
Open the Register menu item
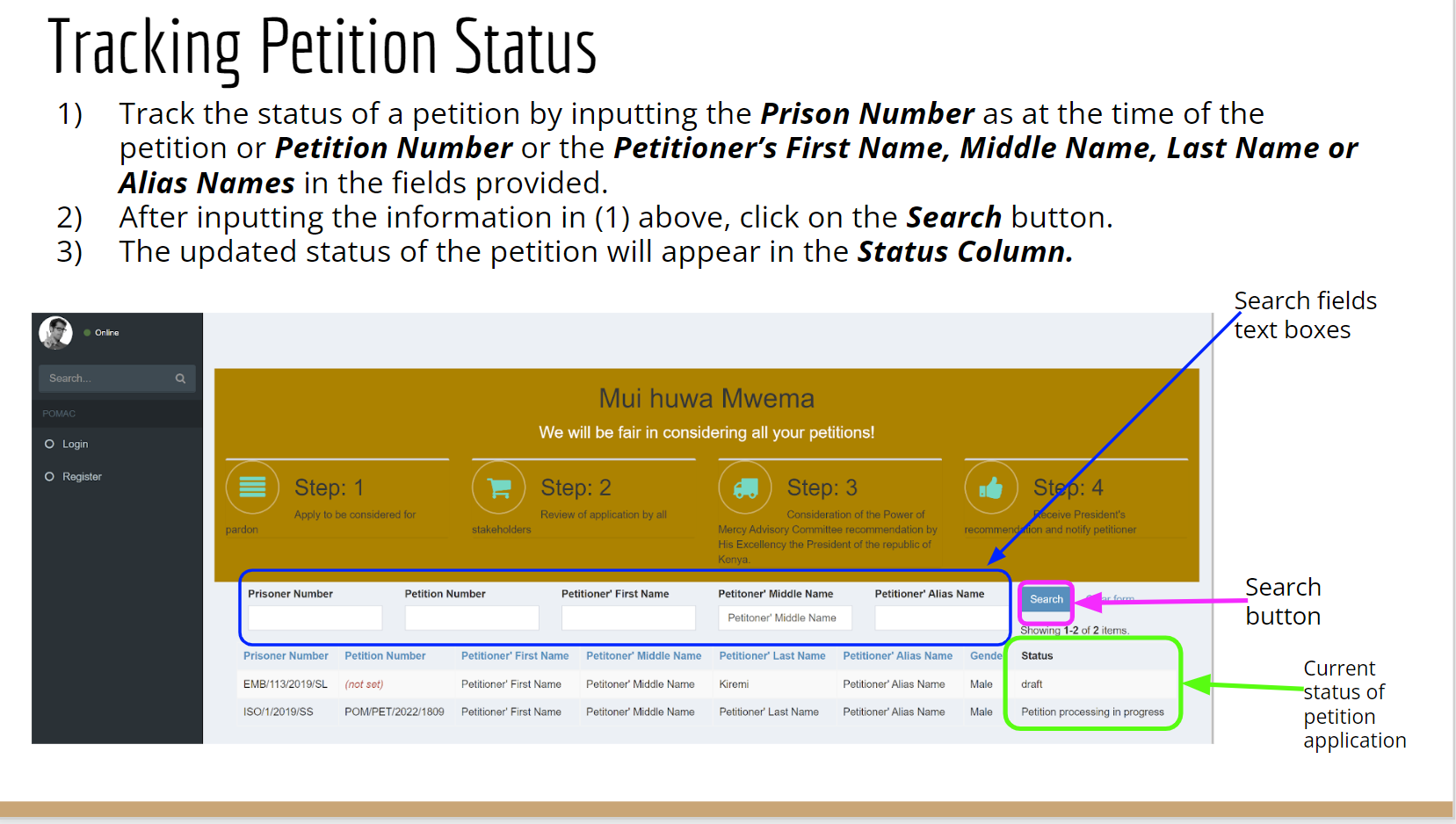click(82, 477)
